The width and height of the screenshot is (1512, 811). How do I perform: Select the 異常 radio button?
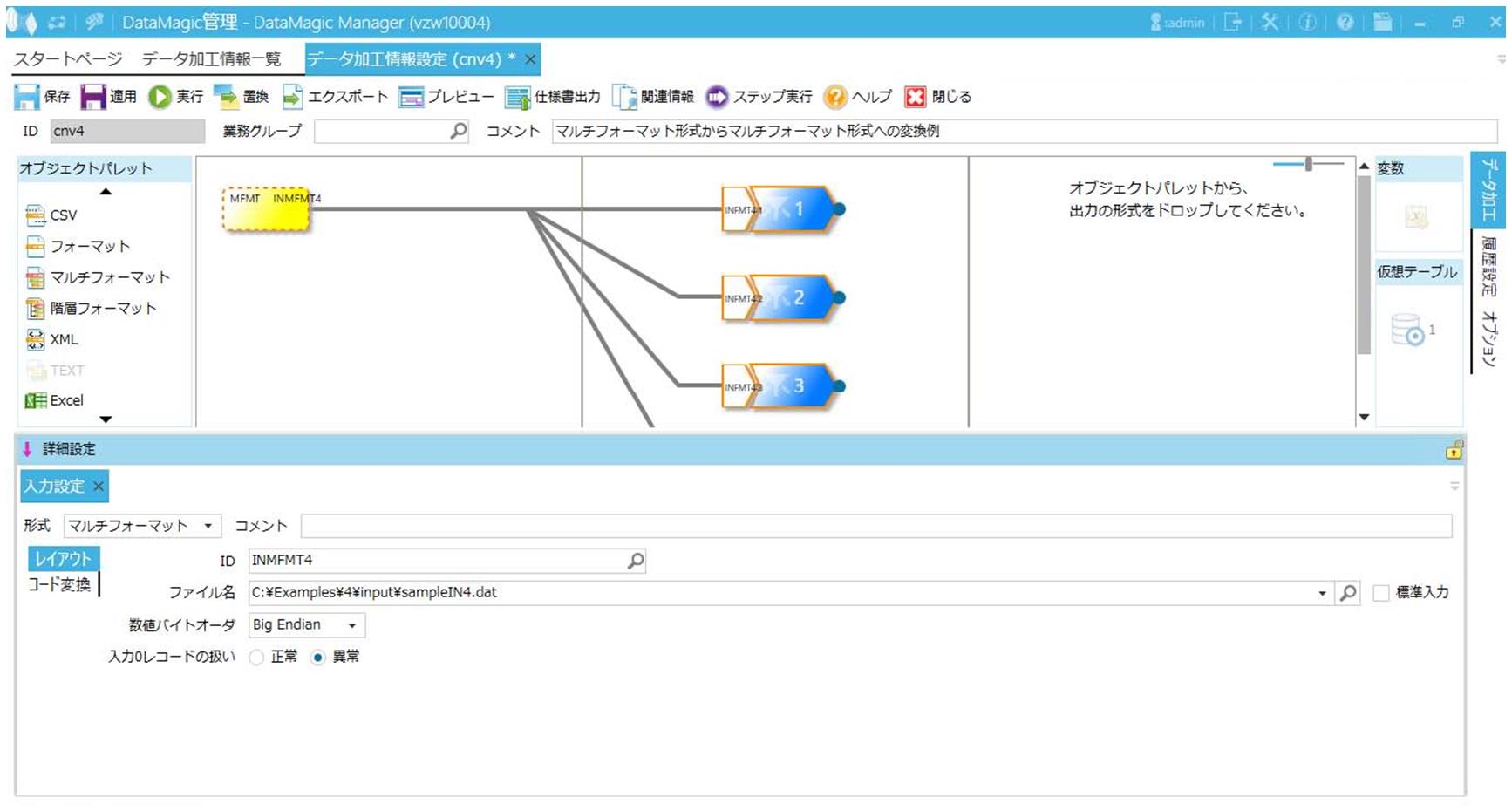(x=318, y=658)
